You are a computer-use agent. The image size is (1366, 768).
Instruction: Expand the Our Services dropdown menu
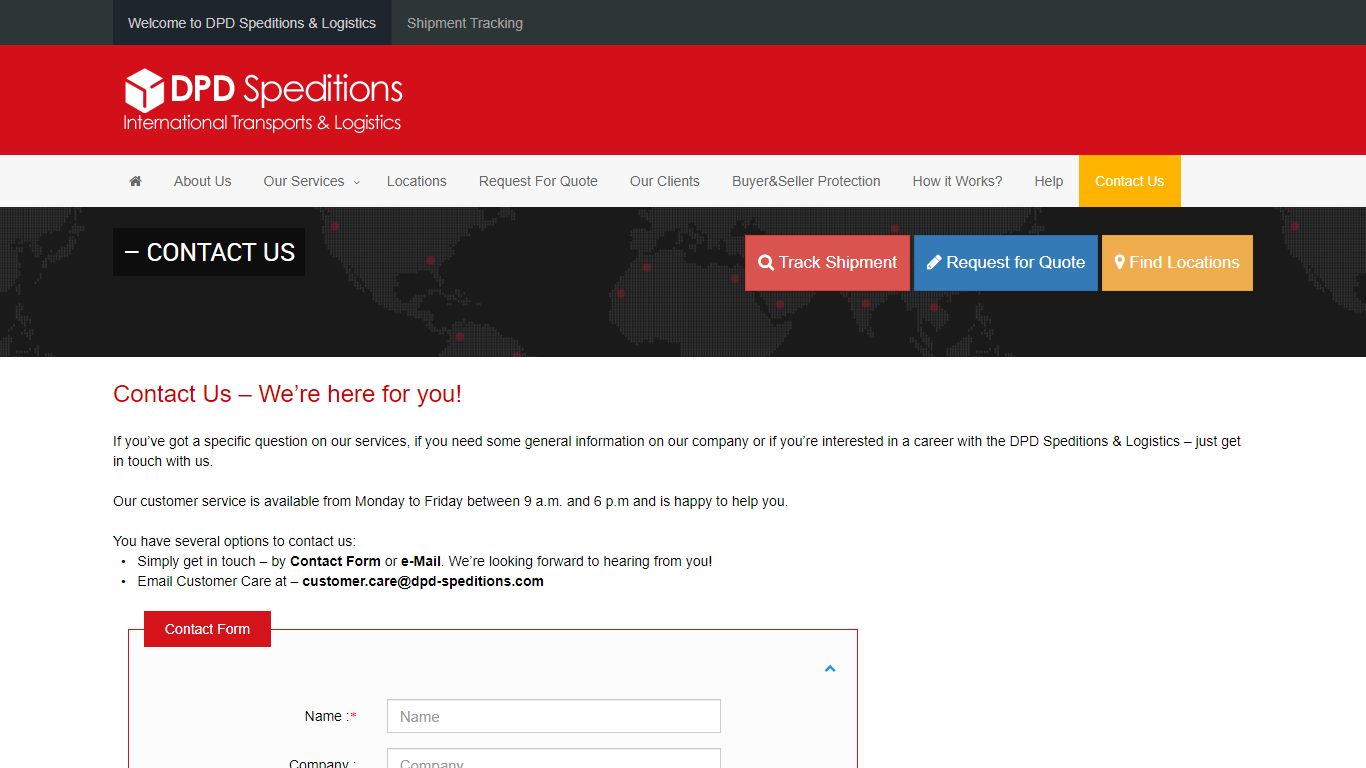pyautogui.click(x=311, y=181)
